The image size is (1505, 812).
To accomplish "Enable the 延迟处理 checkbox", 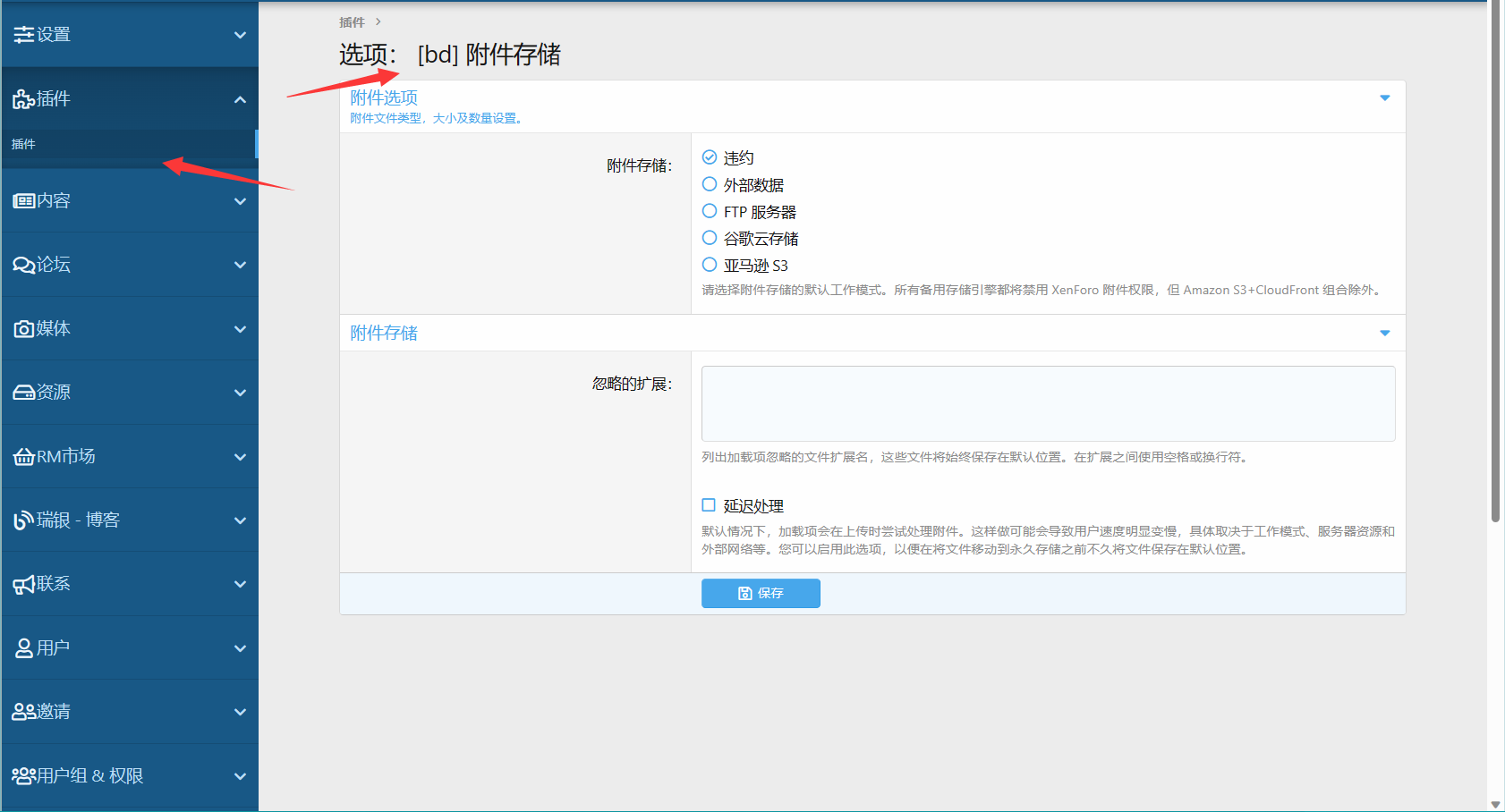I will (x=709, y=505).
